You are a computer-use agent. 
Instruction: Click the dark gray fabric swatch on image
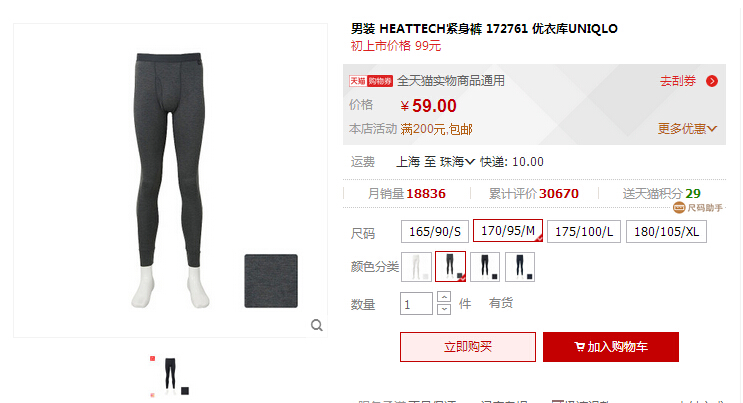coord(271,281)
